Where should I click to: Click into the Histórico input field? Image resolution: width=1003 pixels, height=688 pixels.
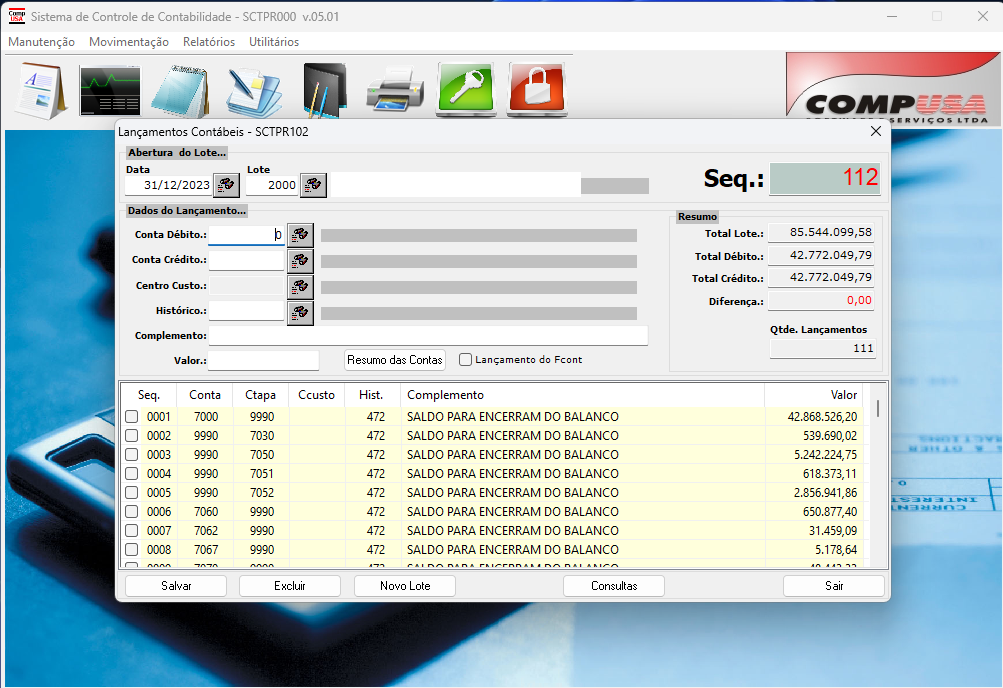[246, 311]
